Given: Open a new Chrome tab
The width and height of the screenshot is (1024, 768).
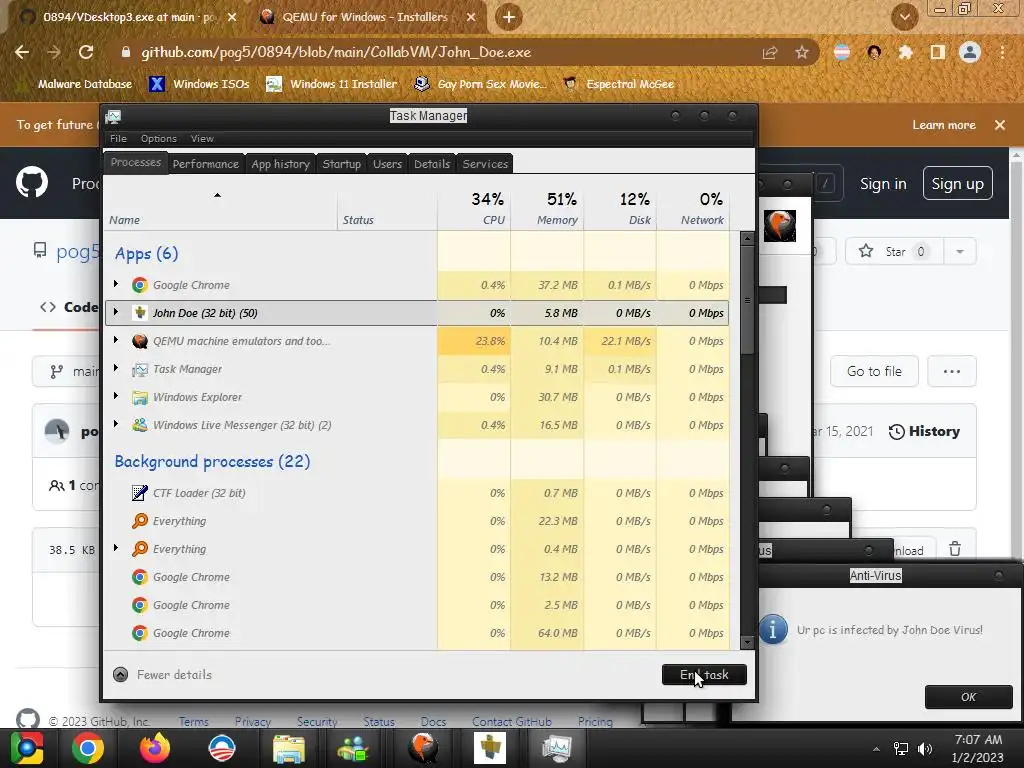Looking at the screenshot, I should click(x=509, y=17).
